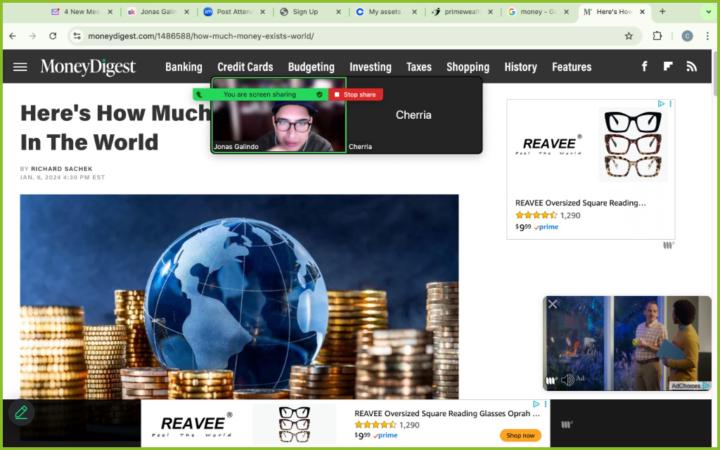720x450 pixels.
Task: Go back to the previous page
Action: [x=12, y=36]
